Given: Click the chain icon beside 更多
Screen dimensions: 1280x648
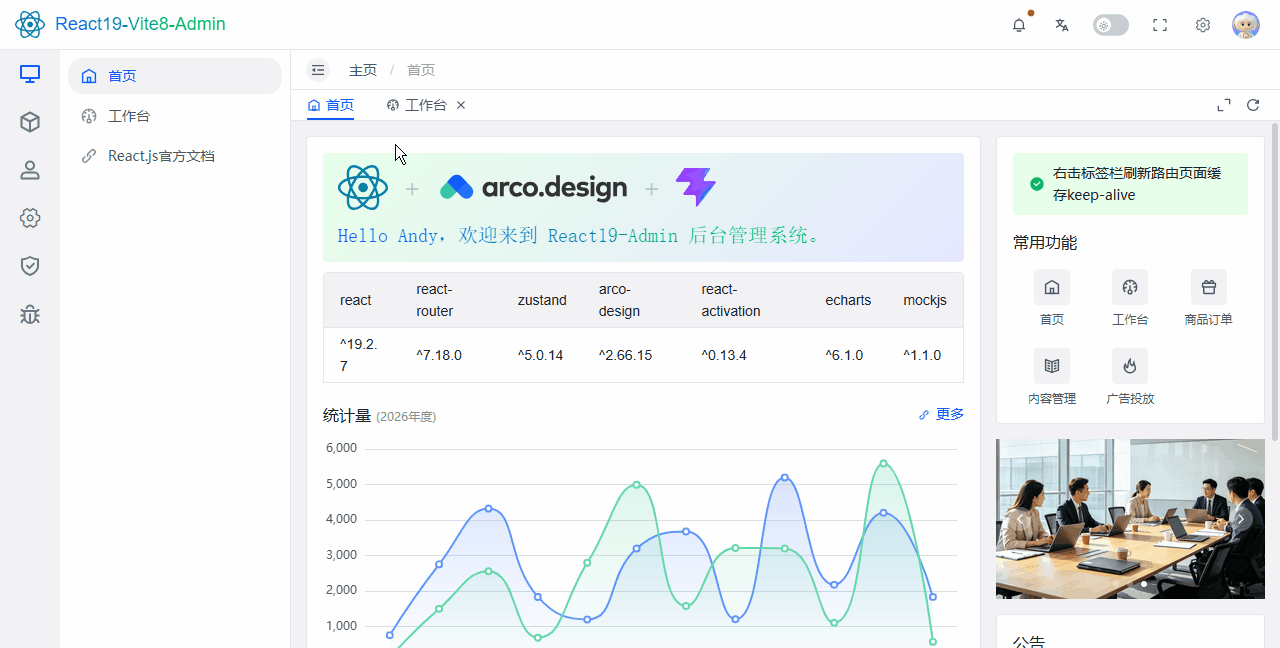Looking at the screenshot, I should pos(924,414).
